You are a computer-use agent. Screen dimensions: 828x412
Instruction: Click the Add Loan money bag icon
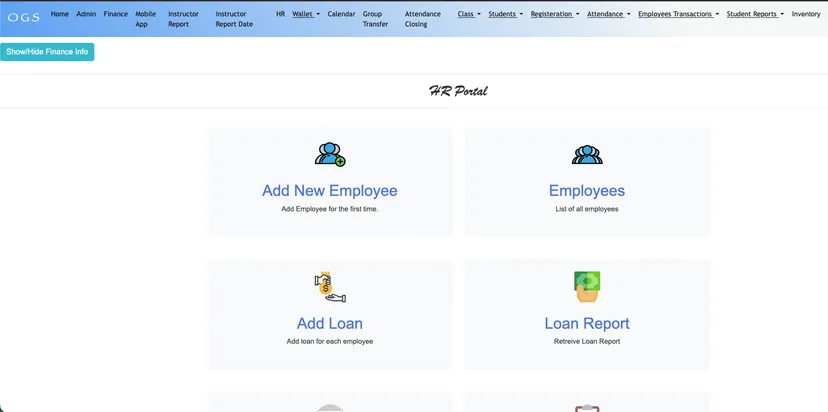[330, 287]
